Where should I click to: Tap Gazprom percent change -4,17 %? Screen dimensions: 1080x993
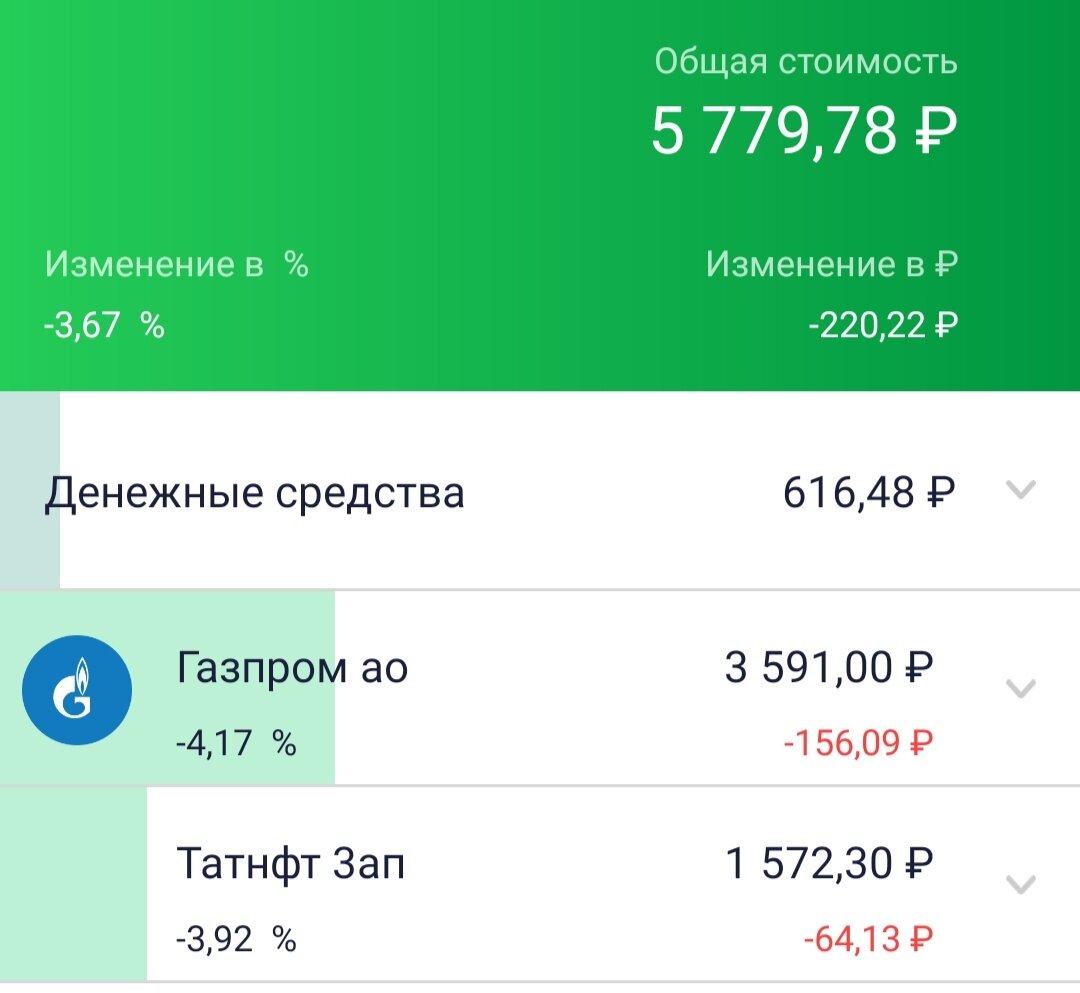click(236, 743)
